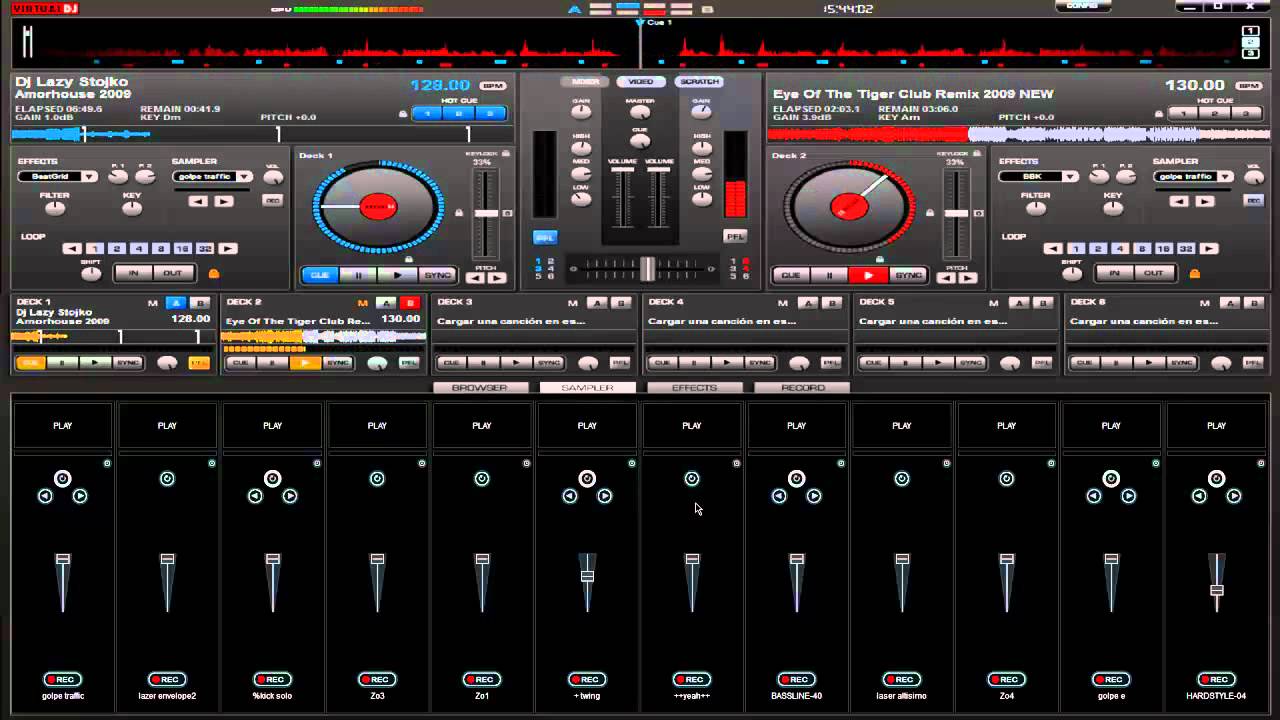Click Deck 2 loop right arrow

1208,248
